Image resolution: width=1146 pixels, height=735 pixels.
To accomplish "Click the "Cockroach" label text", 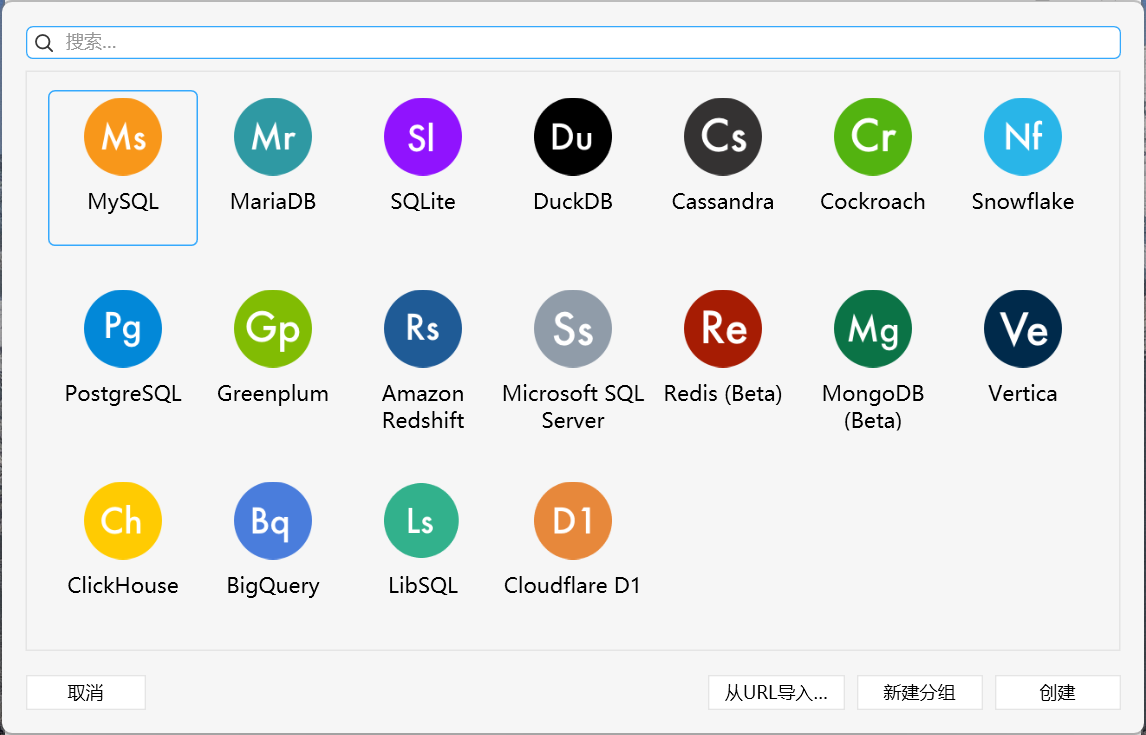I will coord(873,202).
